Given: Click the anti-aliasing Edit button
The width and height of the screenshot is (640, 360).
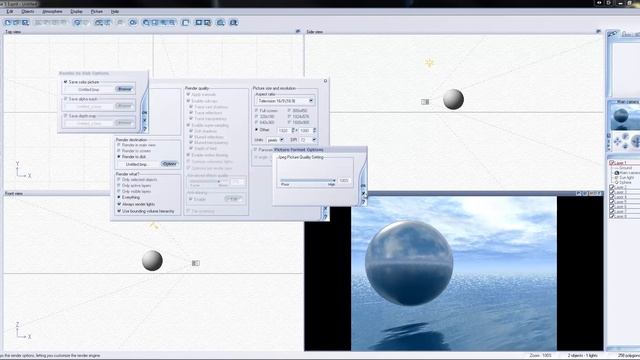Looking at the screenshot, I should [233, 199].
